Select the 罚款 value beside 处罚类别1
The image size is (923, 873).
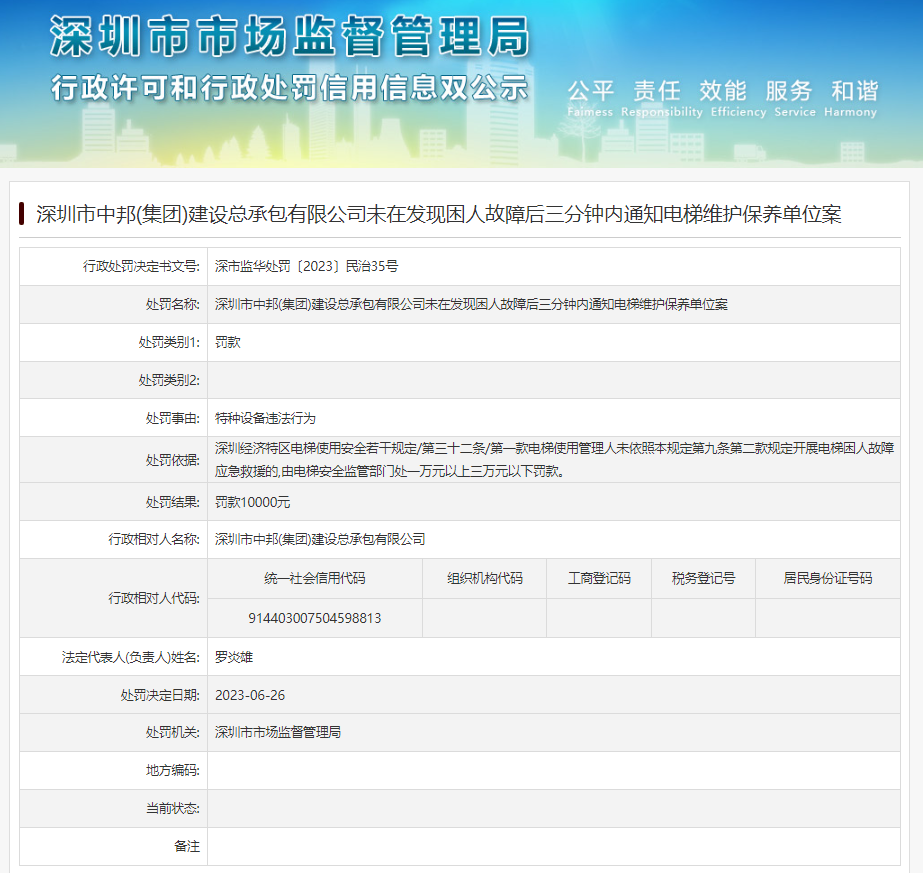(228, 343)
